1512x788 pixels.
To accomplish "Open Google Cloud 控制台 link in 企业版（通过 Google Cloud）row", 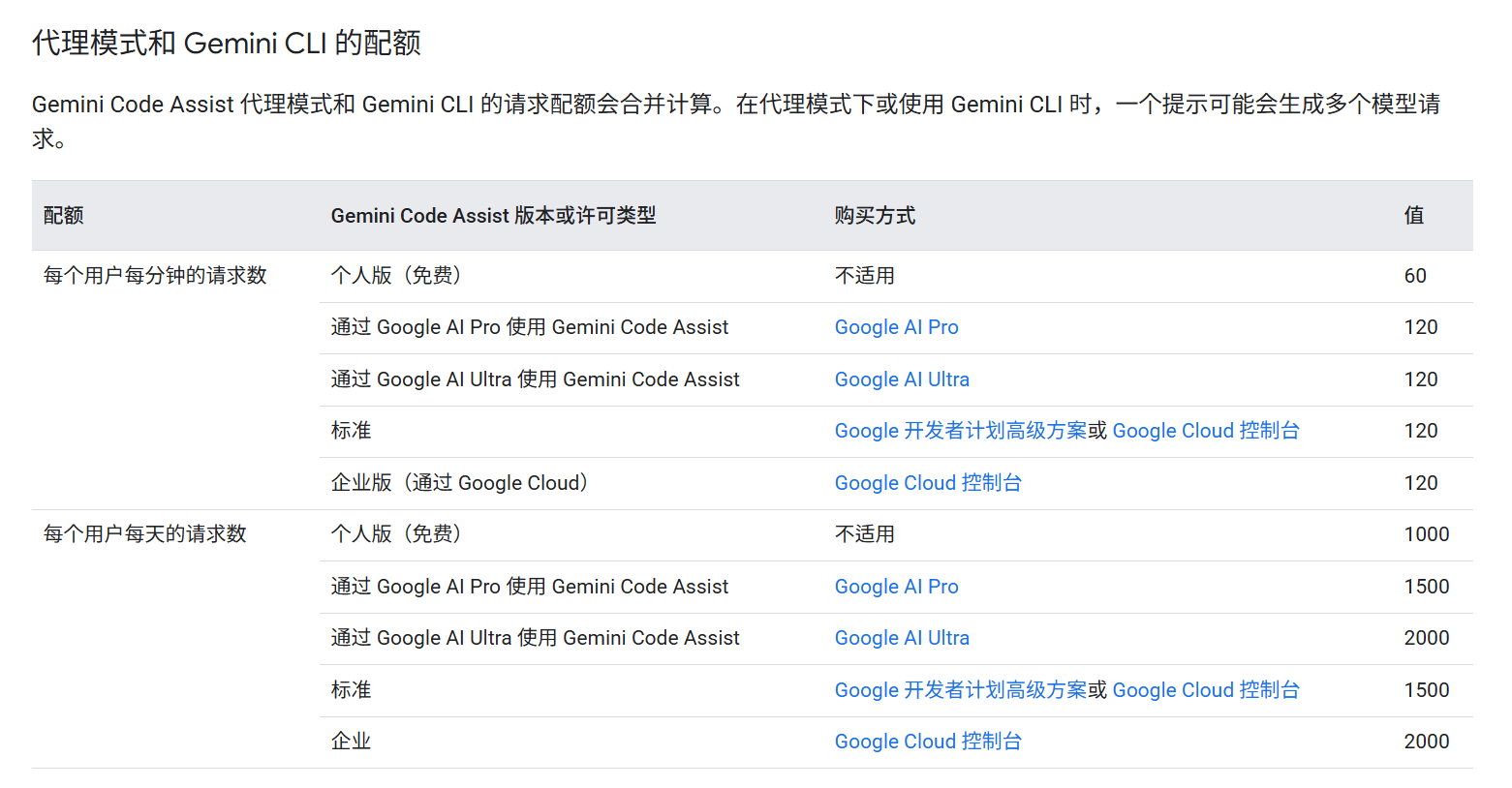I will click(x=928, y=483).
